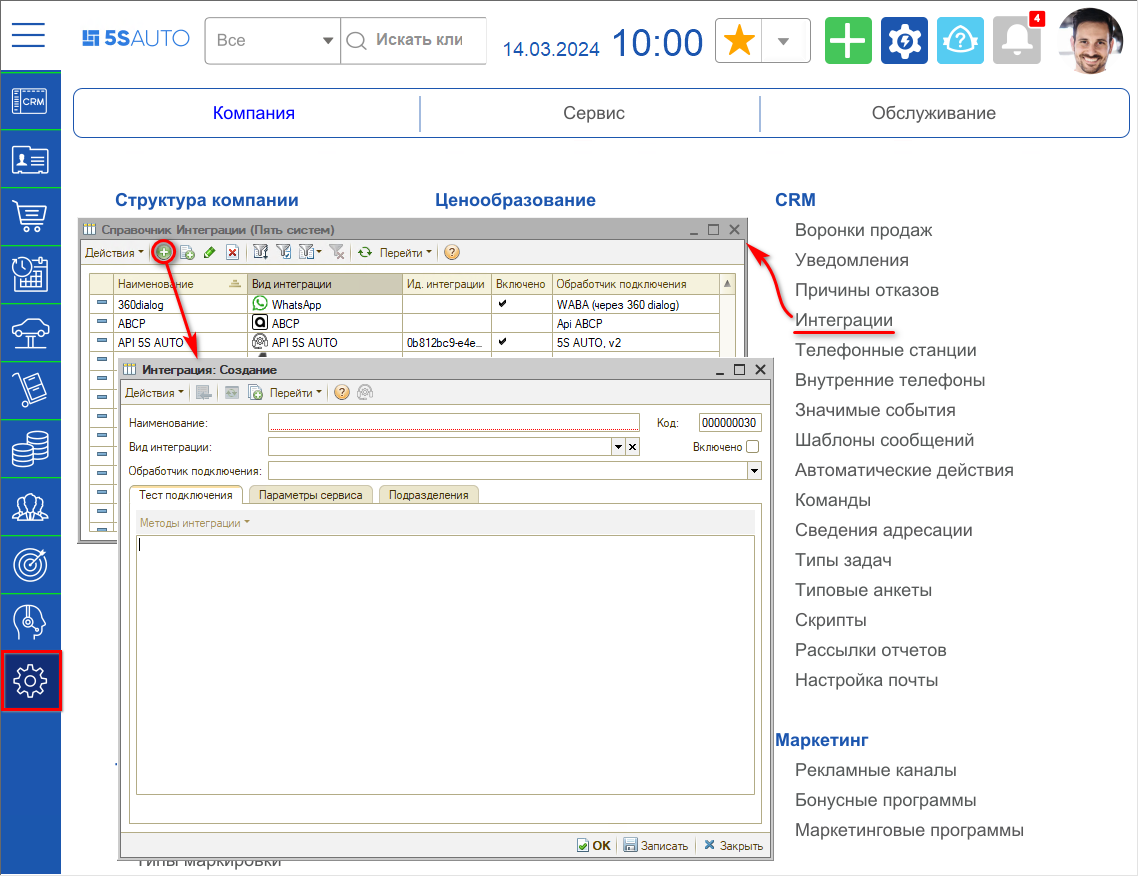This screenshot has height=876, width=1138.
Task: Click the red X delete mark icon in the Справочник toolbar
Action: [x=232, y=253]
